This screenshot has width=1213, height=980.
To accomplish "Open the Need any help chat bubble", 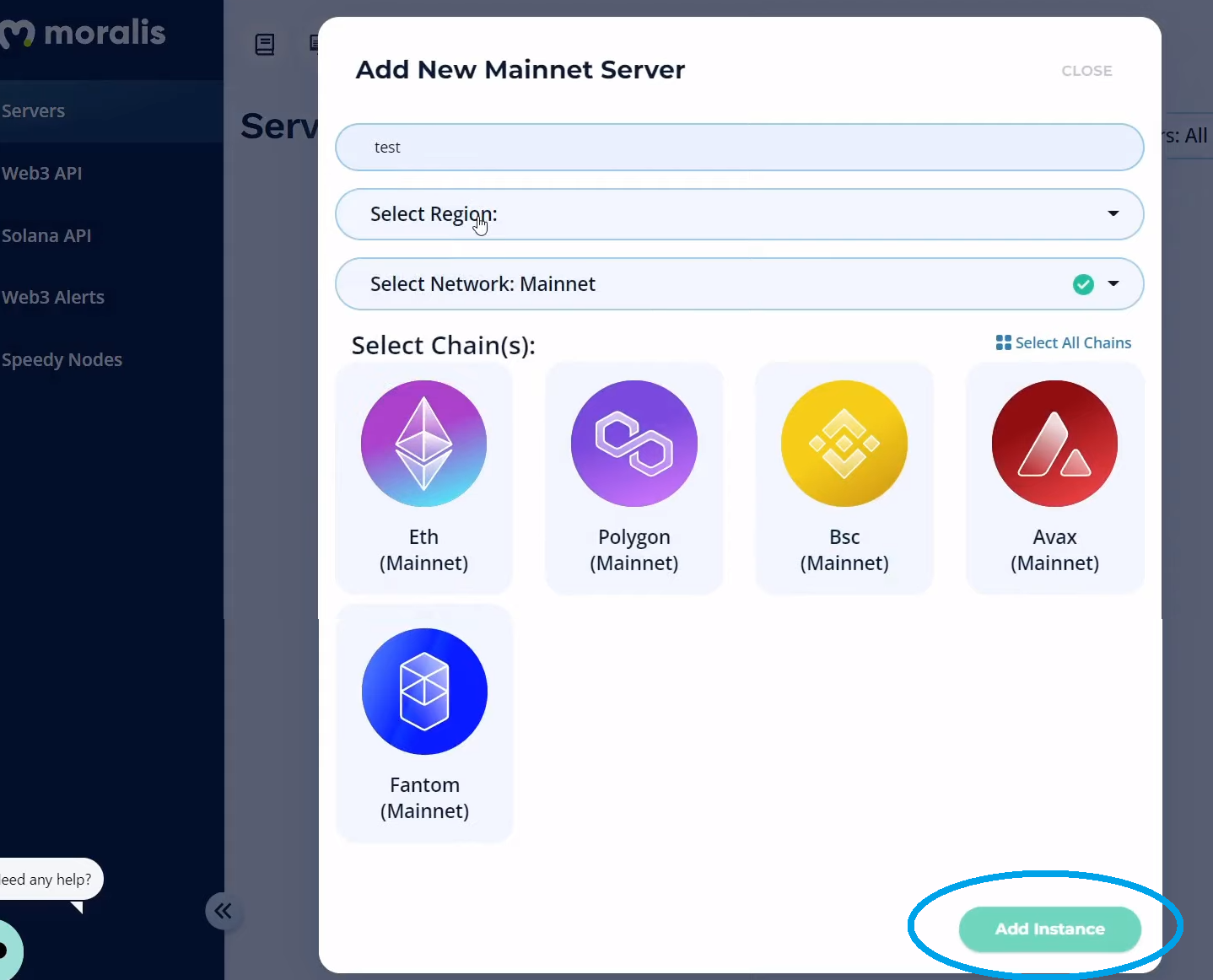I will [x=51, y=879].
